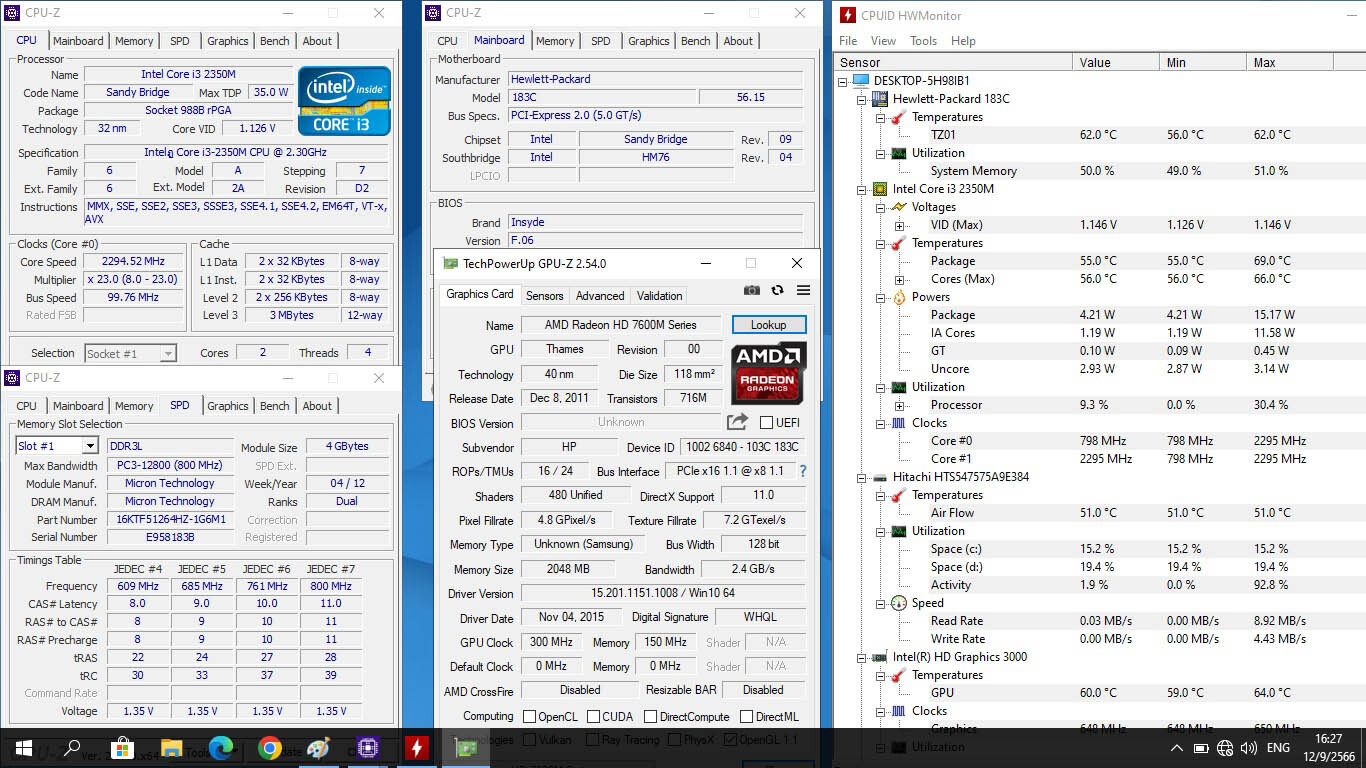Click the ENG language indicator

(1278, 748)
